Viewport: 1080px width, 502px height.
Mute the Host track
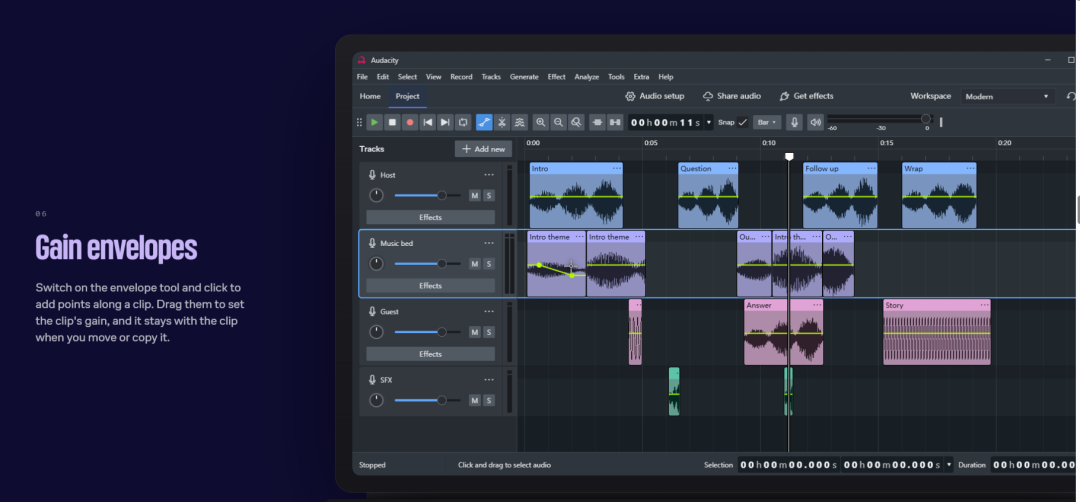[475, 196]
